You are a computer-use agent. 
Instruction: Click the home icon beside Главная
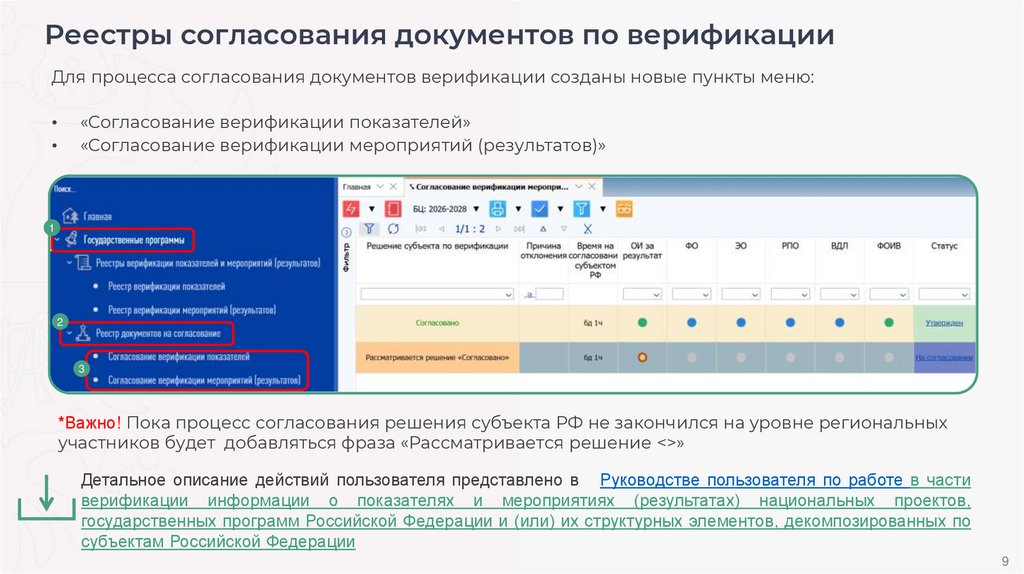[x=70, y=215]
